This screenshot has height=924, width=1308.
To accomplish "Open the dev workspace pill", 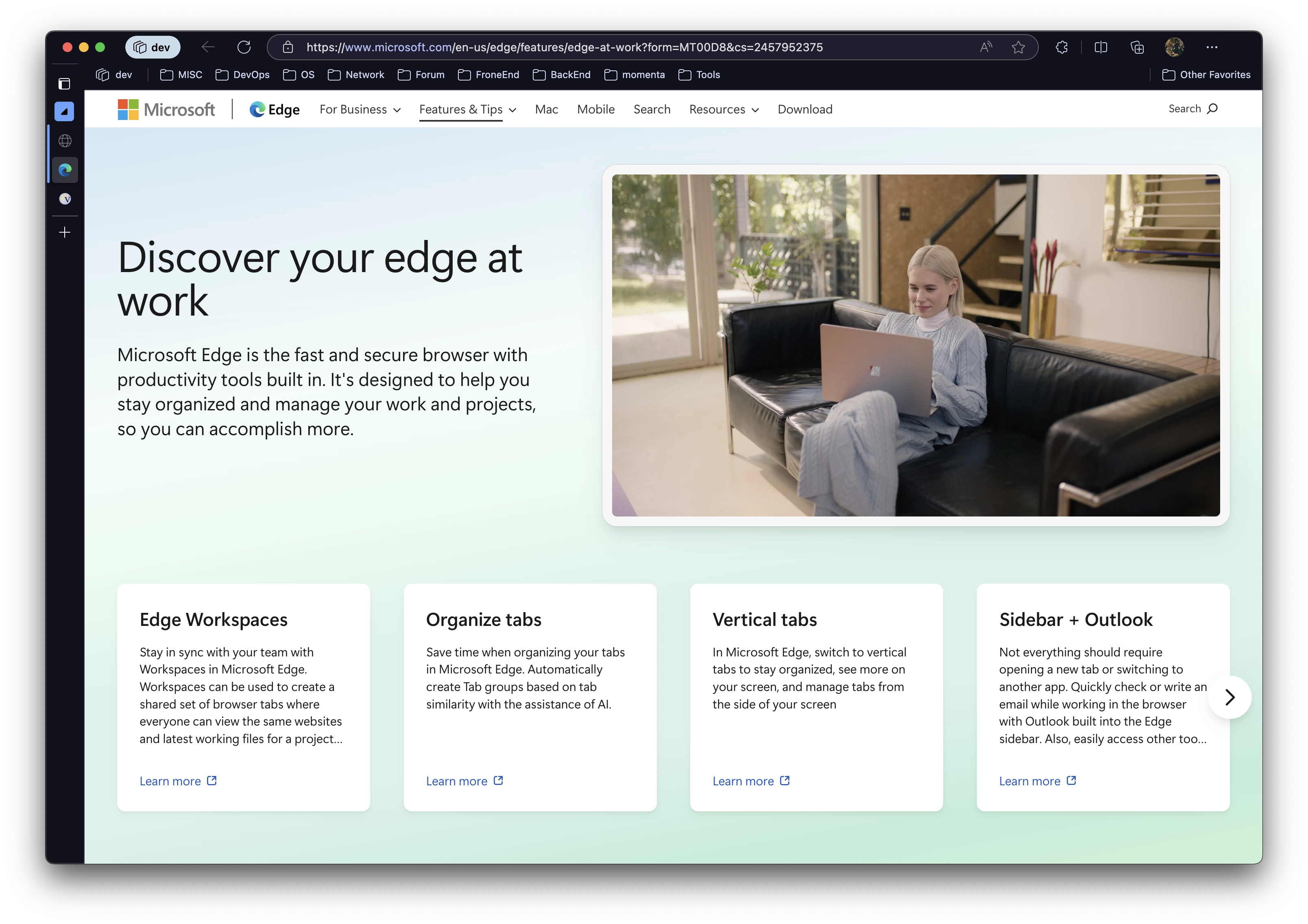I will click(x=152, y=47).
